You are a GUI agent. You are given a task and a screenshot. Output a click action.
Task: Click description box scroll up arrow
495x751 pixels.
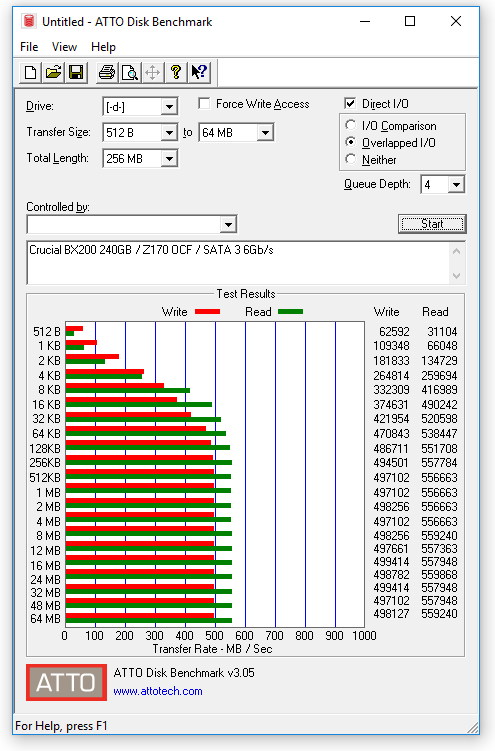pos(457,251)
